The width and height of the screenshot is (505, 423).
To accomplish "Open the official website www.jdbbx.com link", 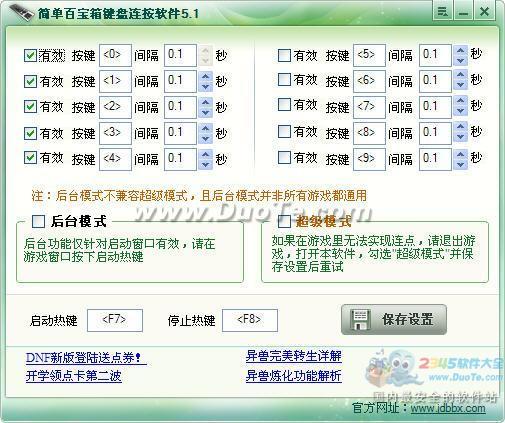I will point(448,408).
